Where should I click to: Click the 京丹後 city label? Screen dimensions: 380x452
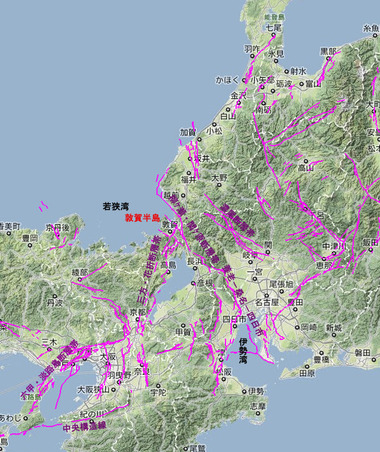coord(58,228)
